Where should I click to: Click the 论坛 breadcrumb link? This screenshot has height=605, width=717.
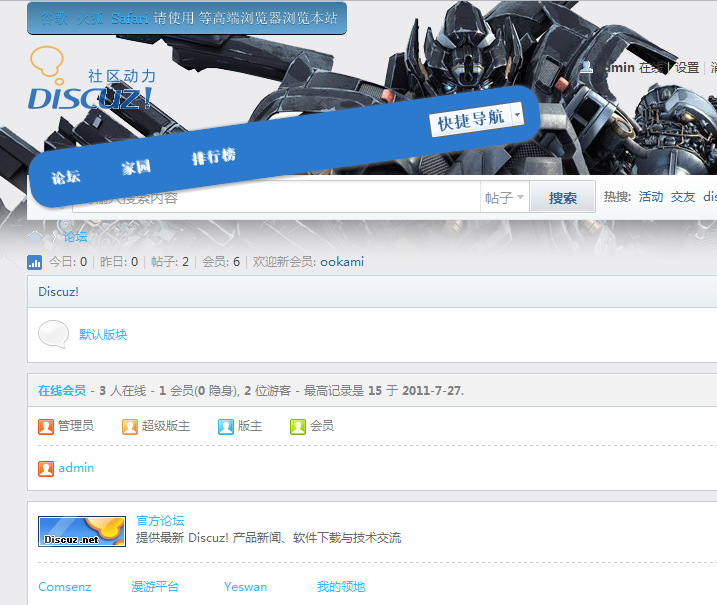[x=75, y=236]
